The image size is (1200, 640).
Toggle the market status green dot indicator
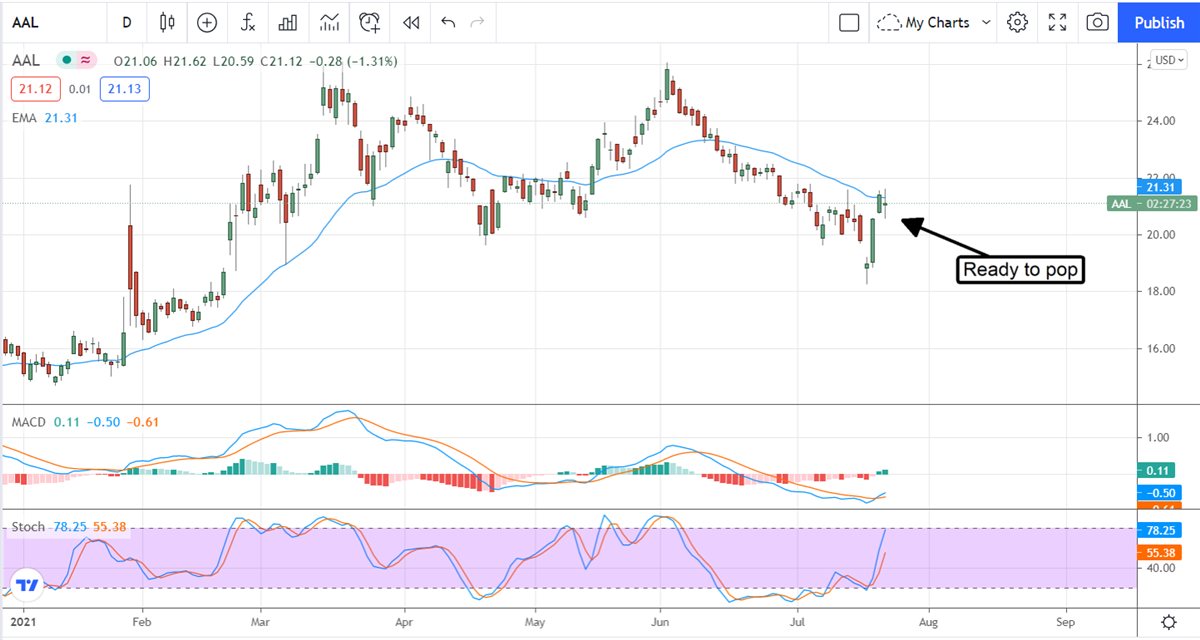[x=67, y=61]
